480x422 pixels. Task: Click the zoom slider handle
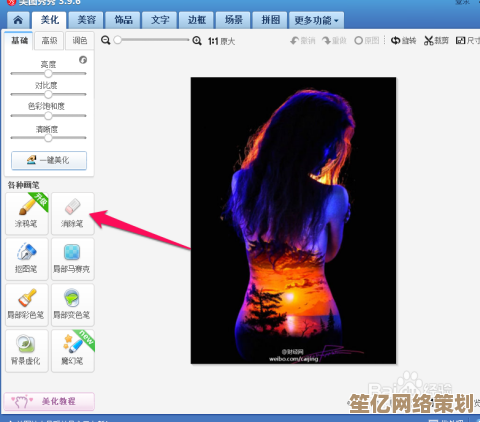coord(117,40)
